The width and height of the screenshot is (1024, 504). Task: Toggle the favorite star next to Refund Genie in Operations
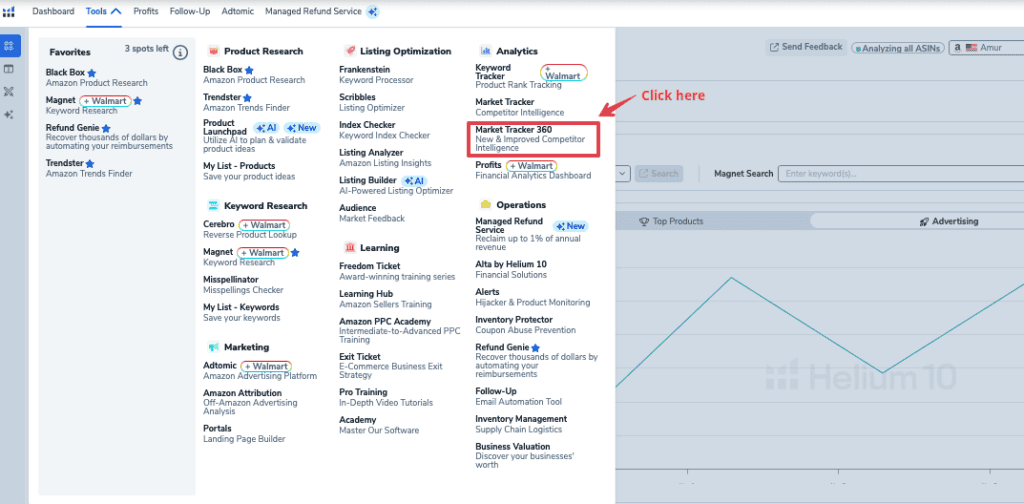pos(536,348)
